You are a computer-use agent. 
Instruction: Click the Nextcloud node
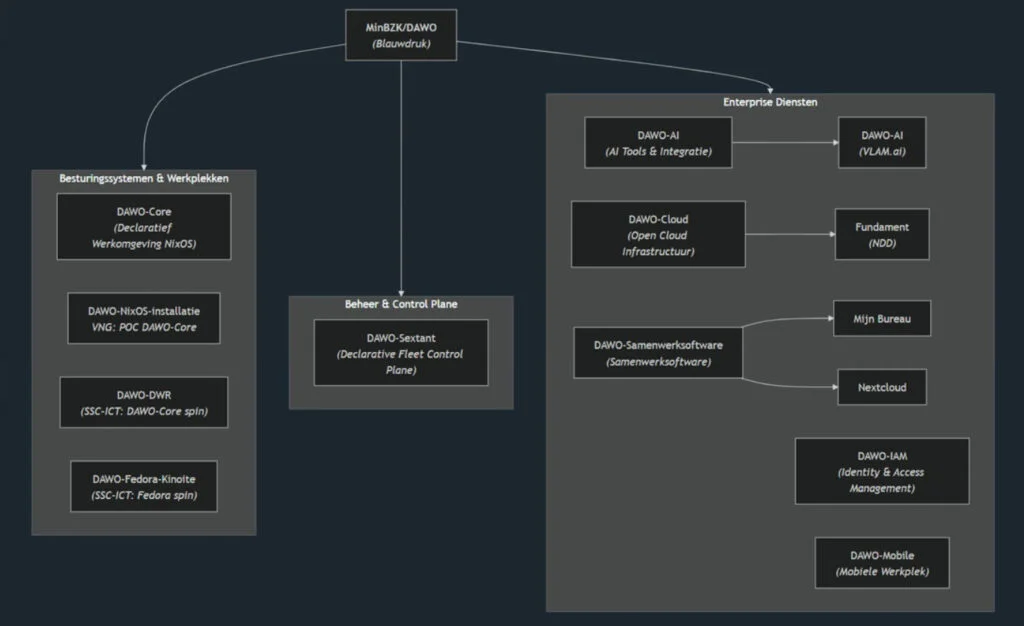pyautogui.click(x=882, y=387)
